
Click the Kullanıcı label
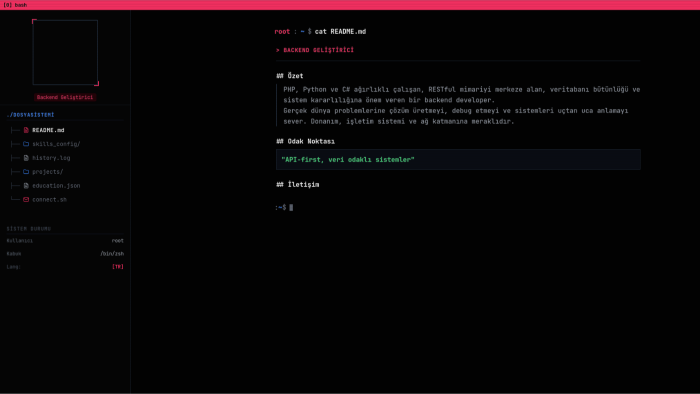click(x=20, y=241)
